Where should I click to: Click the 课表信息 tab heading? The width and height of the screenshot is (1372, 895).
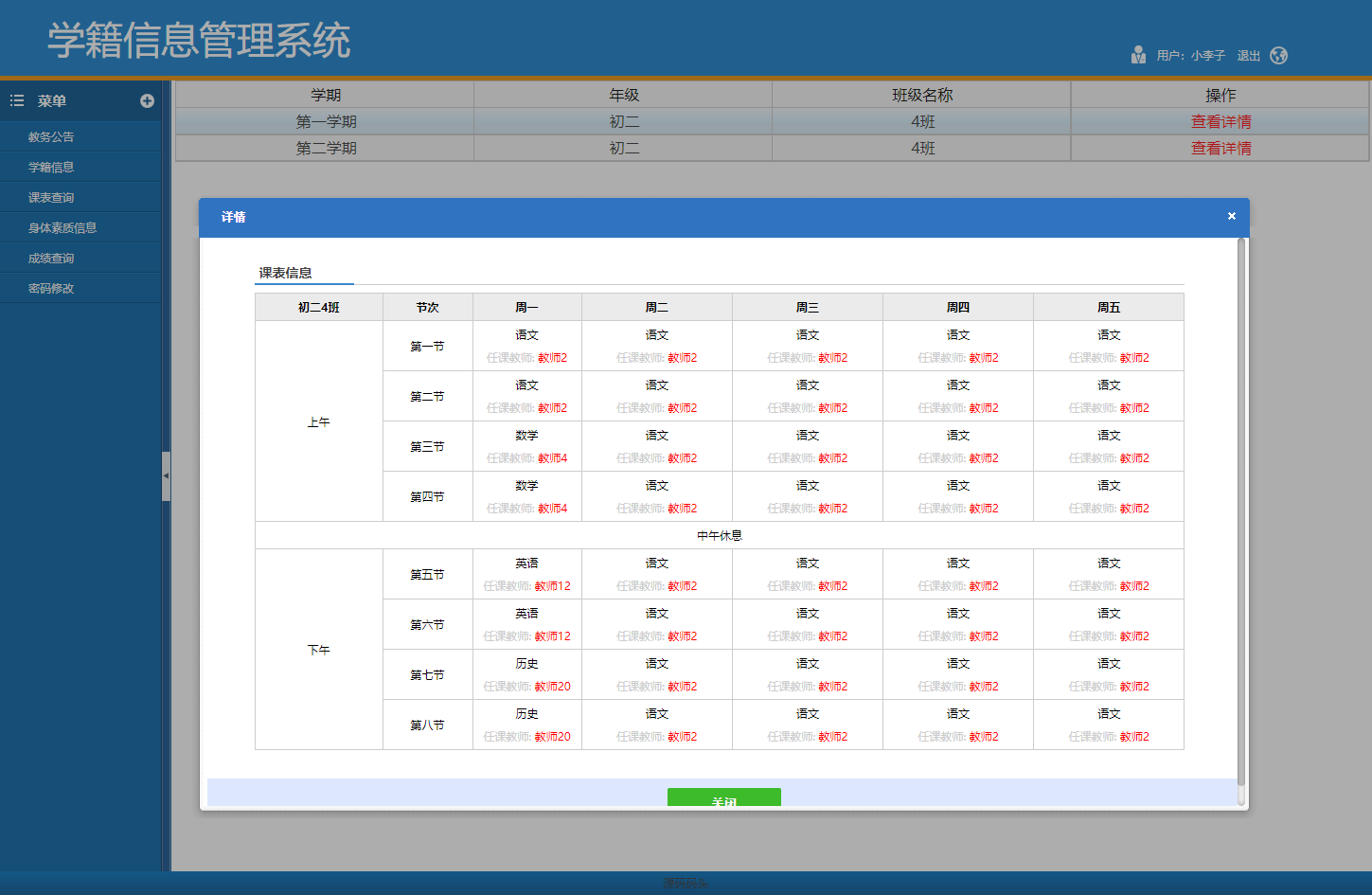286,273
